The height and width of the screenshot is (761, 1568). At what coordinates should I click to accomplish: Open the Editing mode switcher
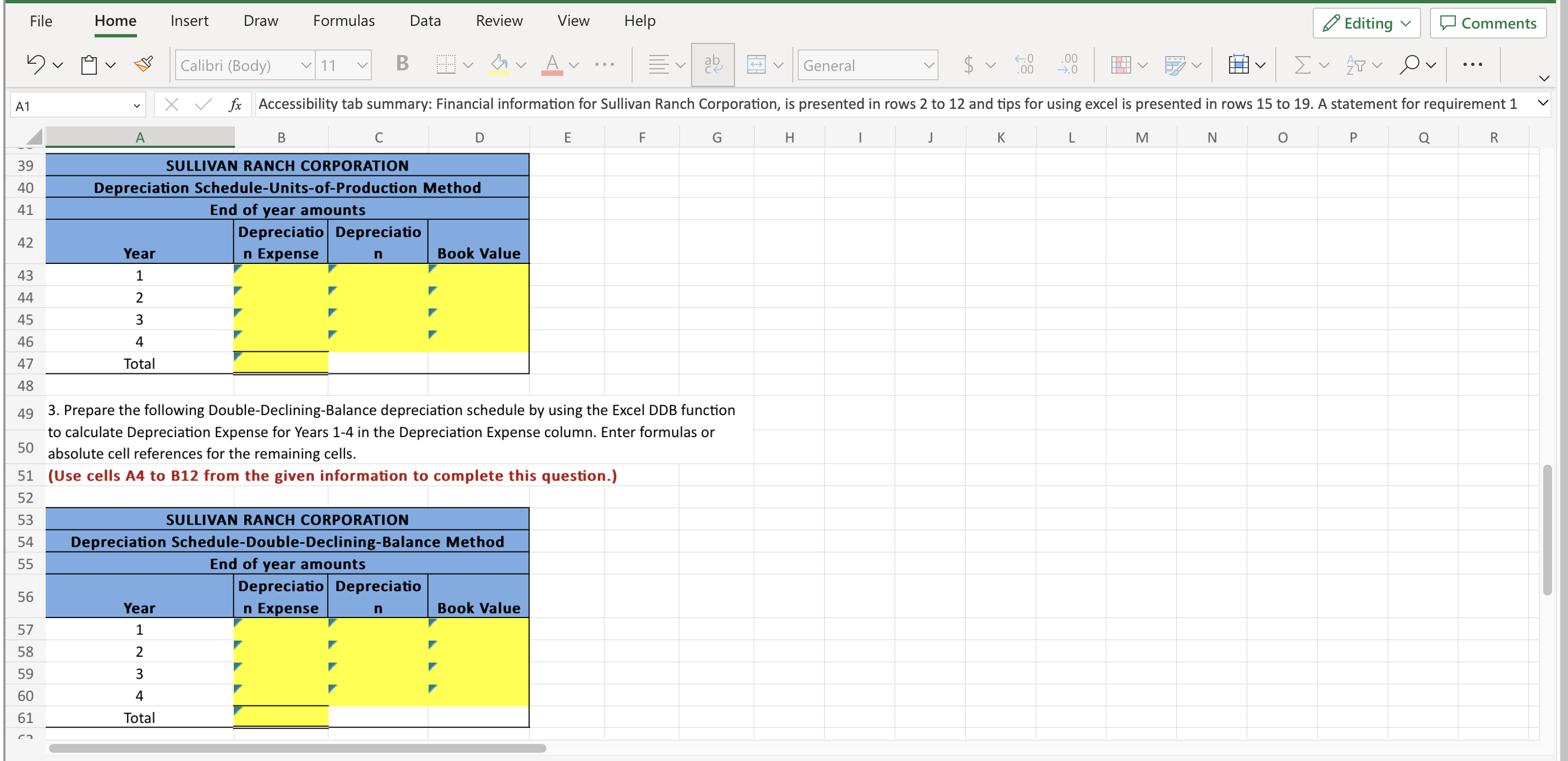click(1366, 23)
